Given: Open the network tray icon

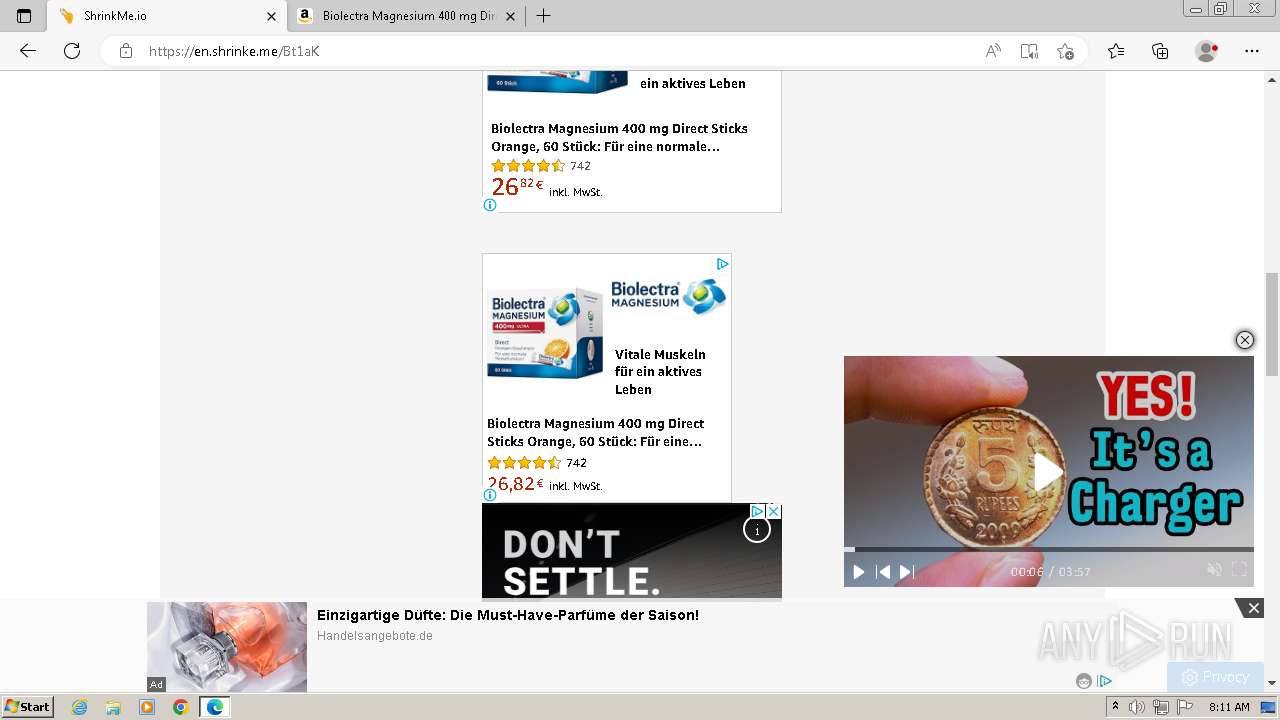Looking at the screenshot, I should pyautogui.click(x=1161, y=707).
